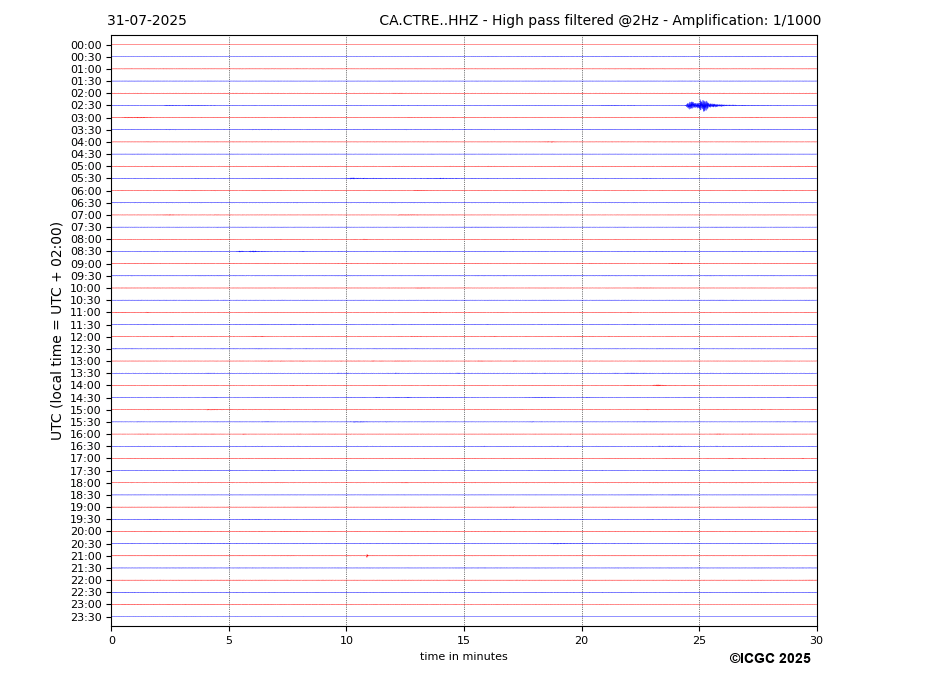The image size is (927, 696).
Task: Select the 15:30 time label
Action: [x=86, y=422]
